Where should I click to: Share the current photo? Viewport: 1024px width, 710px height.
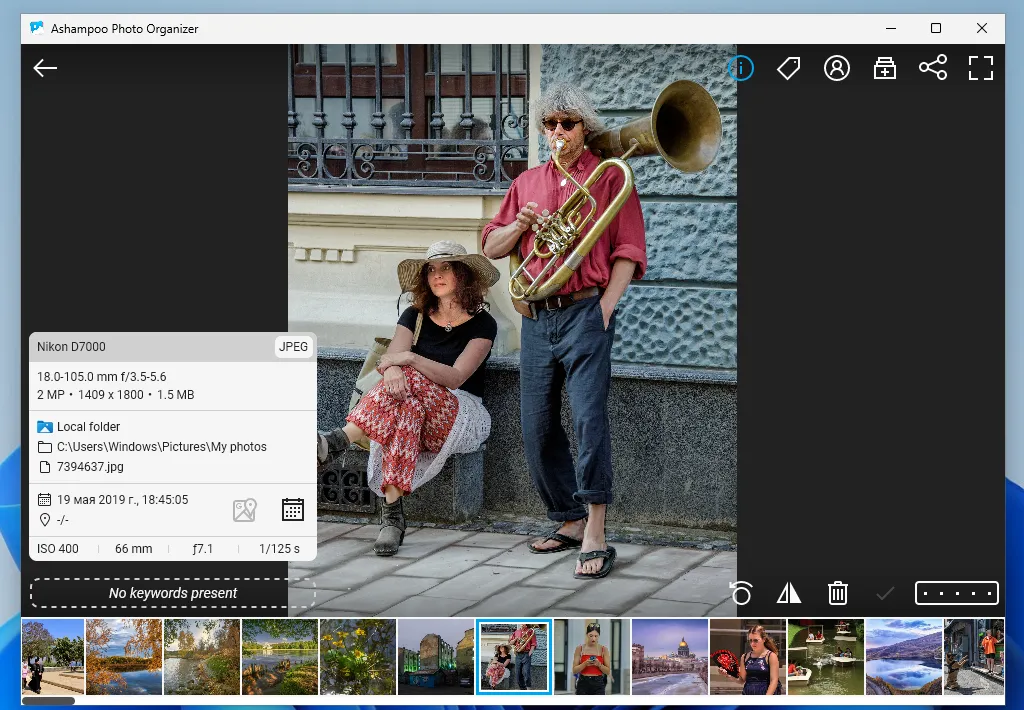tap(933, 68)
